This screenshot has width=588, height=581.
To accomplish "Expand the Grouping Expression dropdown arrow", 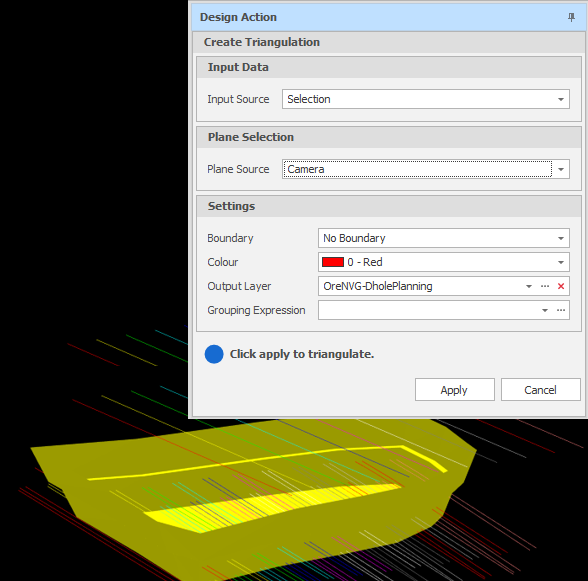I will (x=545, y=310).
